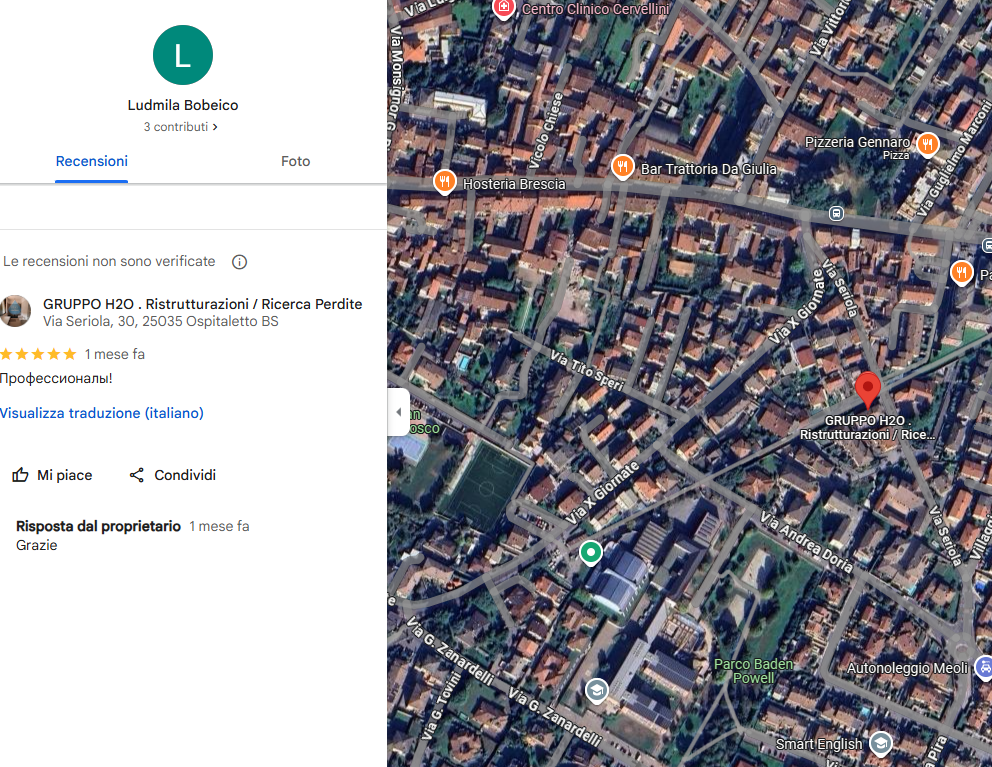Screen dimensions: 992x767
Task: Click the Via Tito Speri street label
Action: click(x=587, y=370)
